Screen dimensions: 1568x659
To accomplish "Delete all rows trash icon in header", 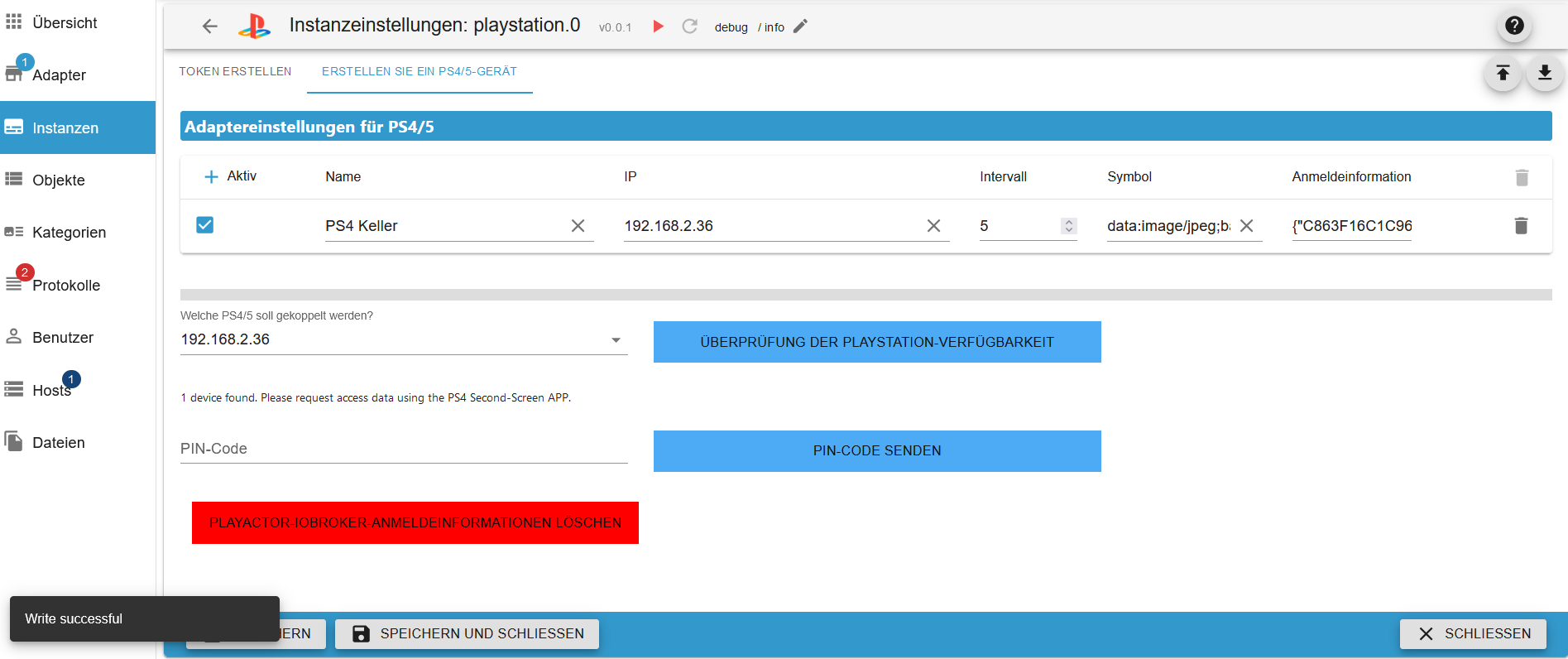I will click(1522, 177).
